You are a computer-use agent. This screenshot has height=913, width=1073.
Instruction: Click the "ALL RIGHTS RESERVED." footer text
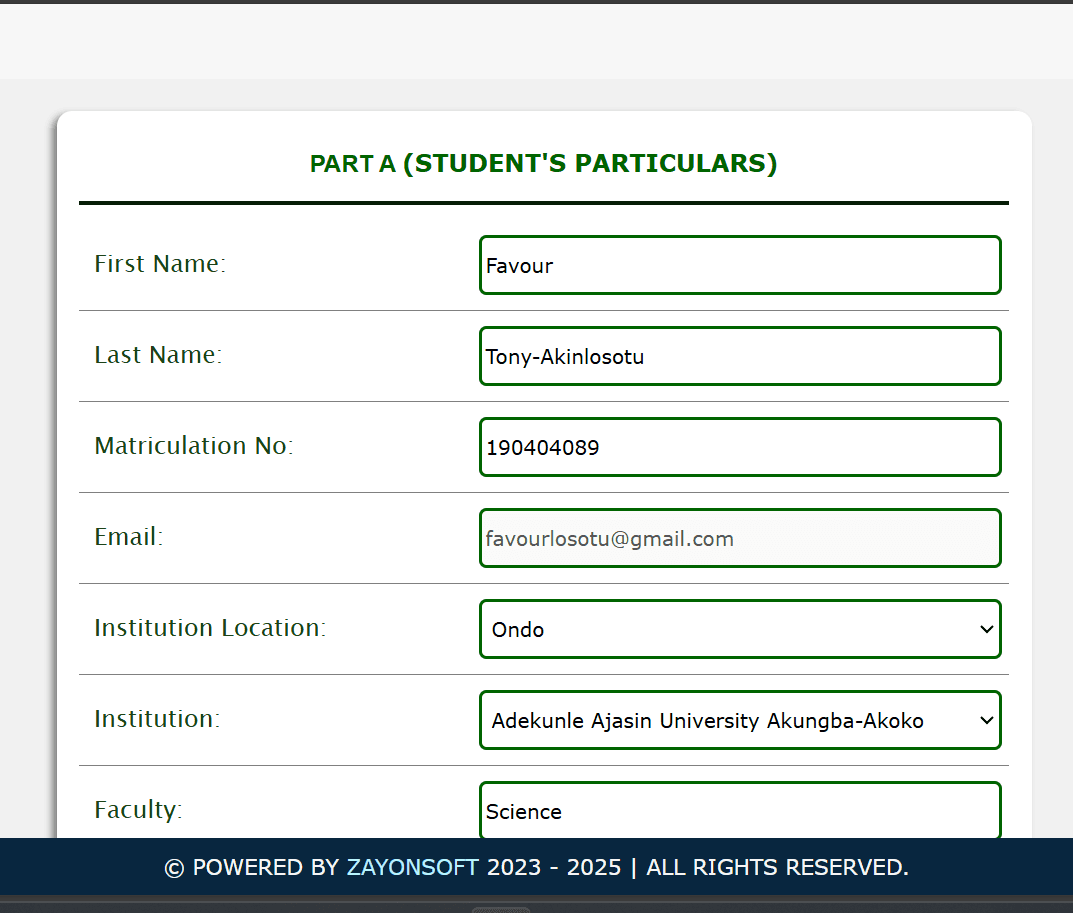(x=777, y=867)
